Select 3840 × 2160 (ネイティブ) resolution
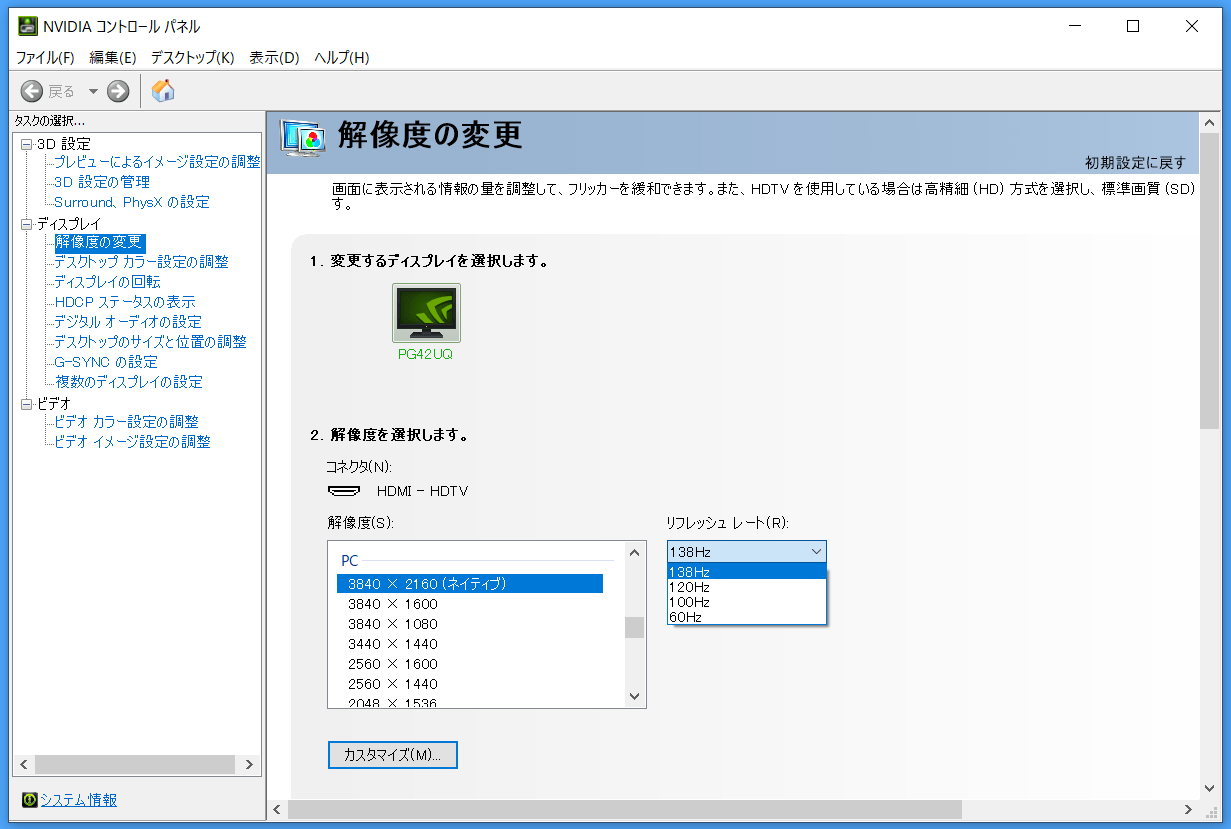This screenshot has width=1231, height=829. click(x=470, y=584)
